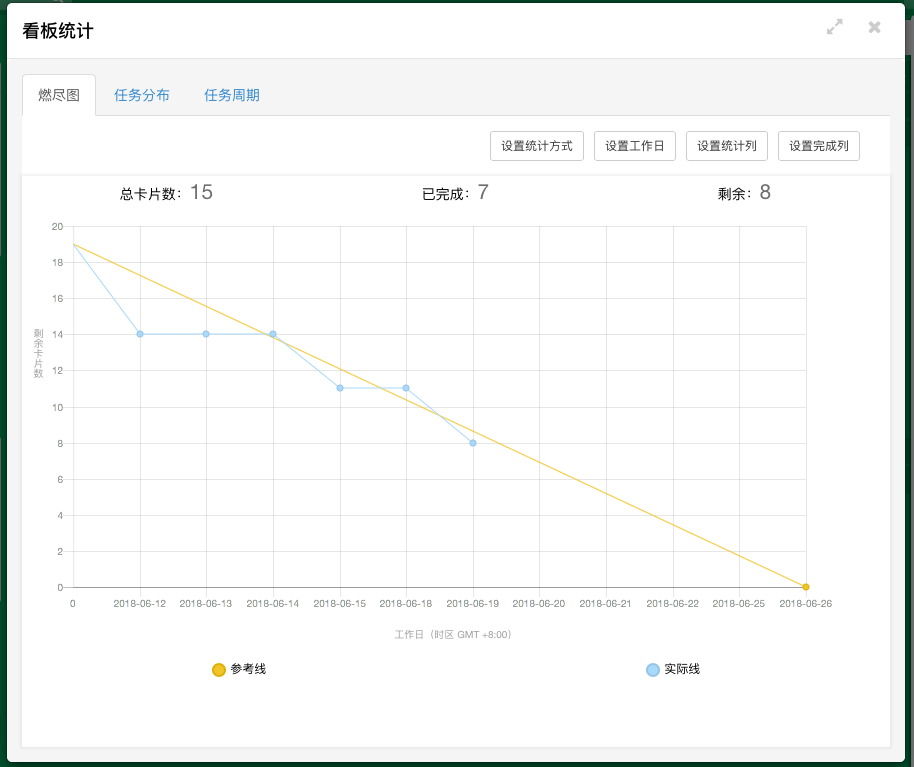The width and height of the screenshot is (914, 767).
Task: Click the 工作日 time zone axis title
Action: click(x=453, y=634)
